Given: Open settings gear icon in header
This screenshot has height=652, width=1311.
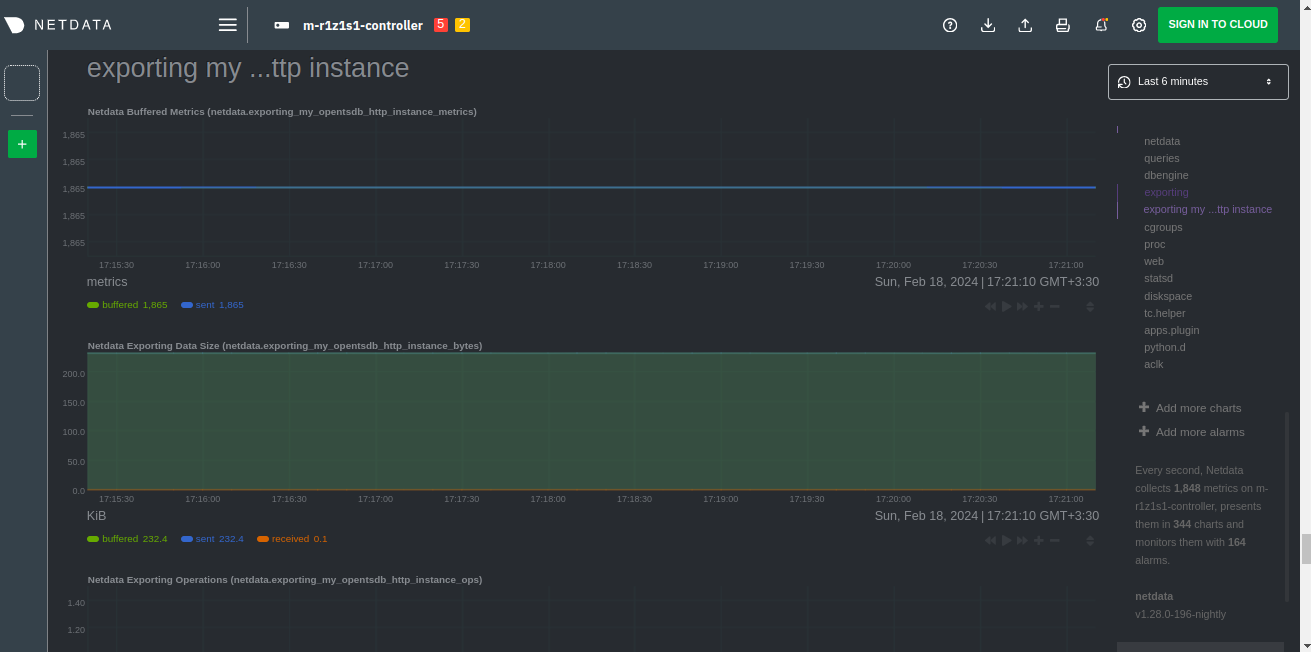Looking at the screenshot, I should coord(1139,25).
